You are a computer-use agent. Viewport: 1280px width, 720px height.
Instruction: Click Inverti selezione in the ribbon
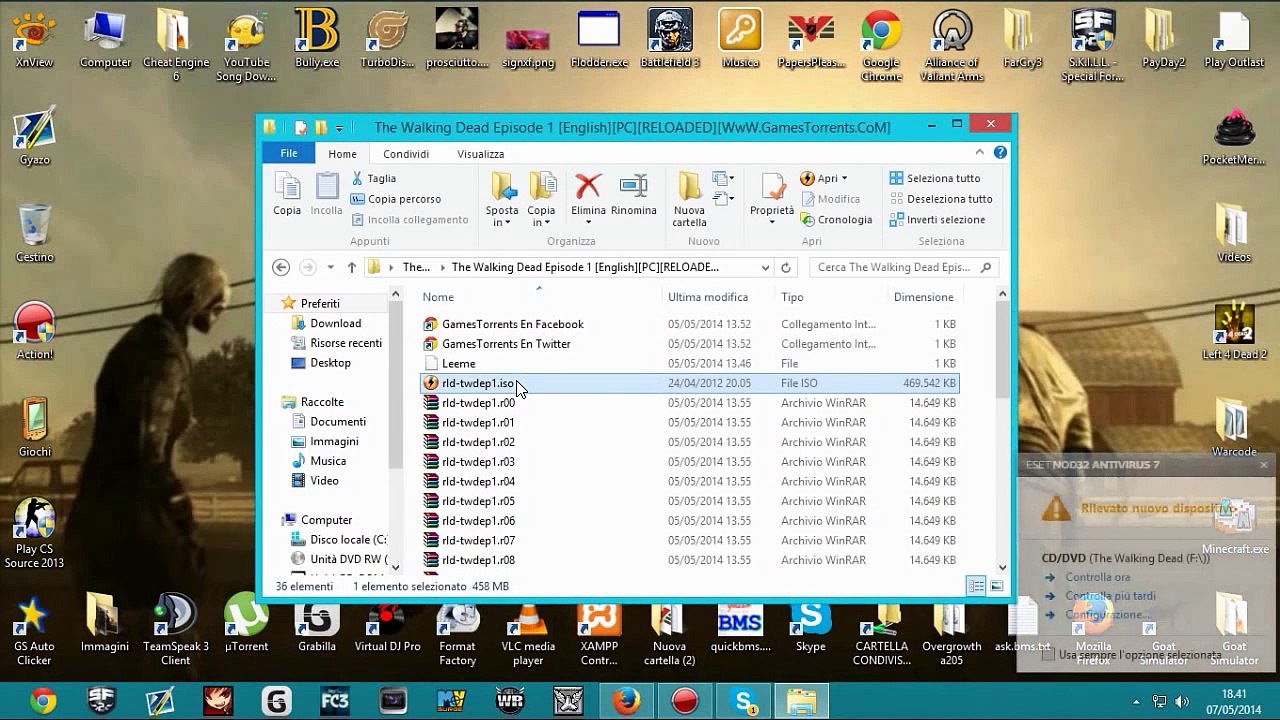pos(937,220)
